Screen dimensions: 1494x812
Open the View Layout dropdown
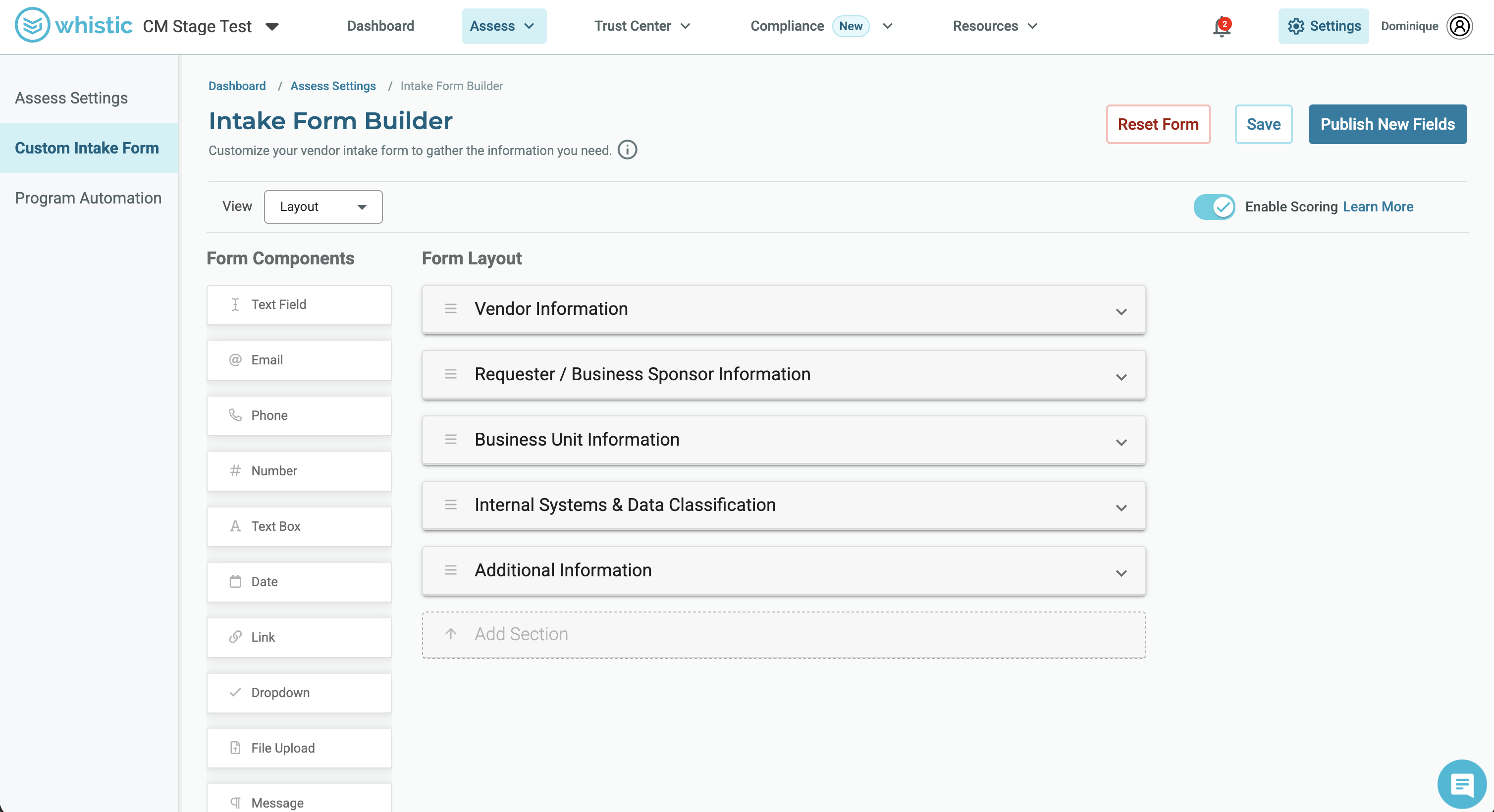pos(323,207)
